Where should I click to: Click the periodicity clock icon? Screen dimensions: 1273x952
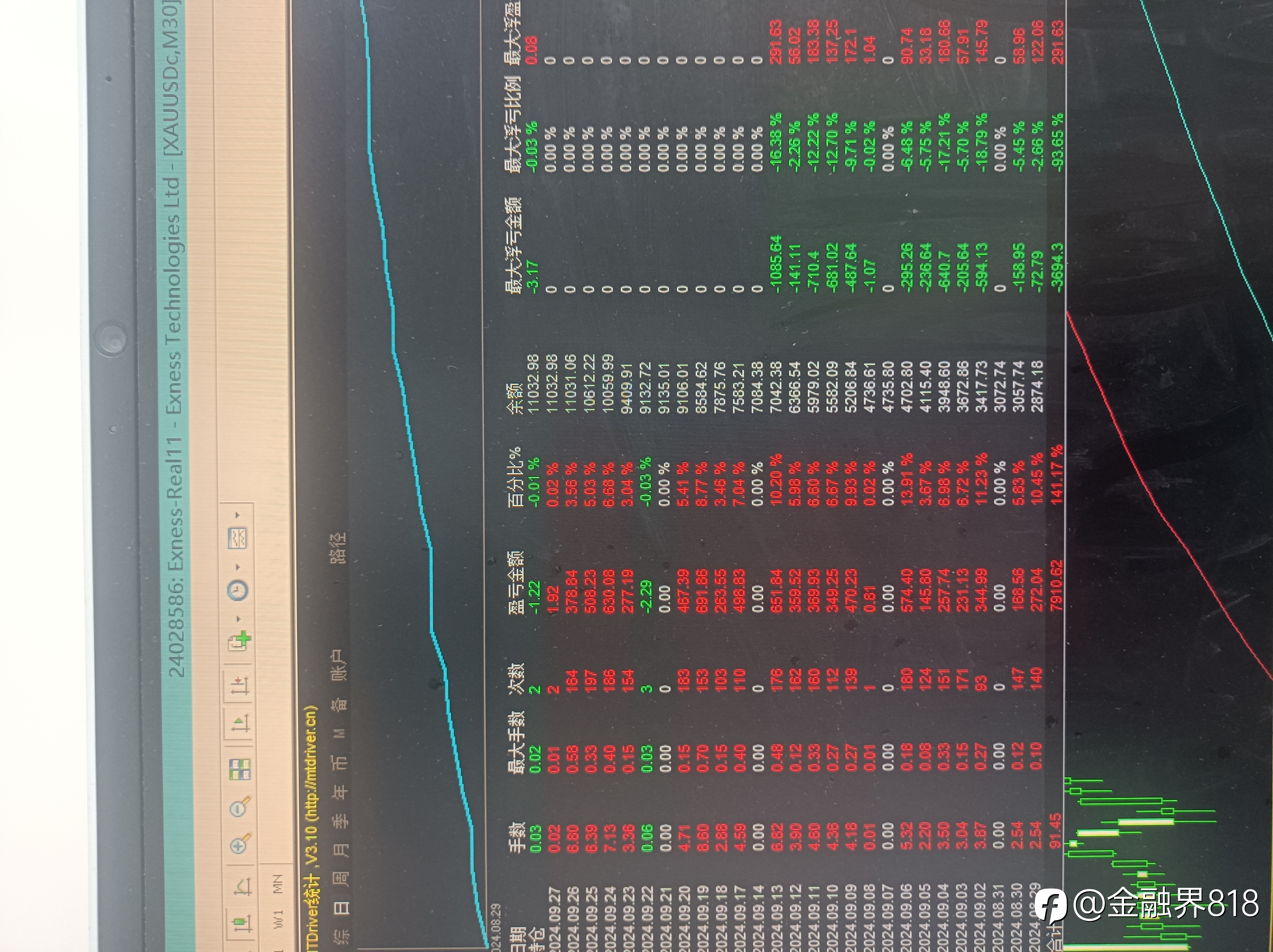pyautogui.click(x=238, y=591)
